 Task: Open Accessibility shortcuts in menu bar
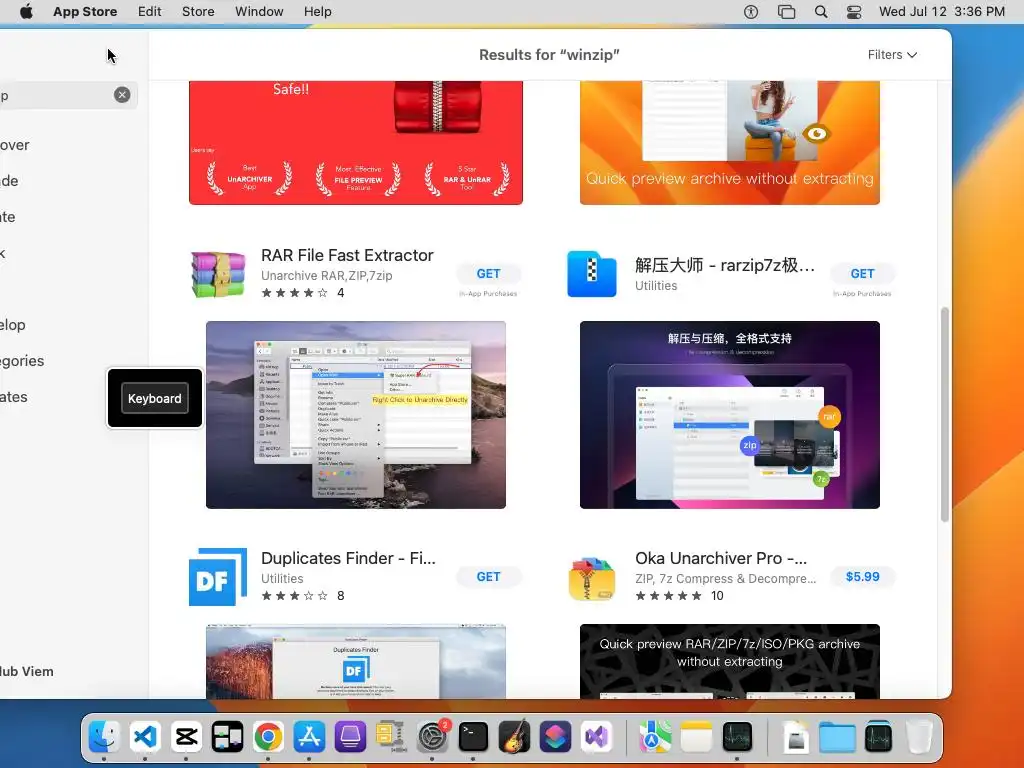click(751, 12)
